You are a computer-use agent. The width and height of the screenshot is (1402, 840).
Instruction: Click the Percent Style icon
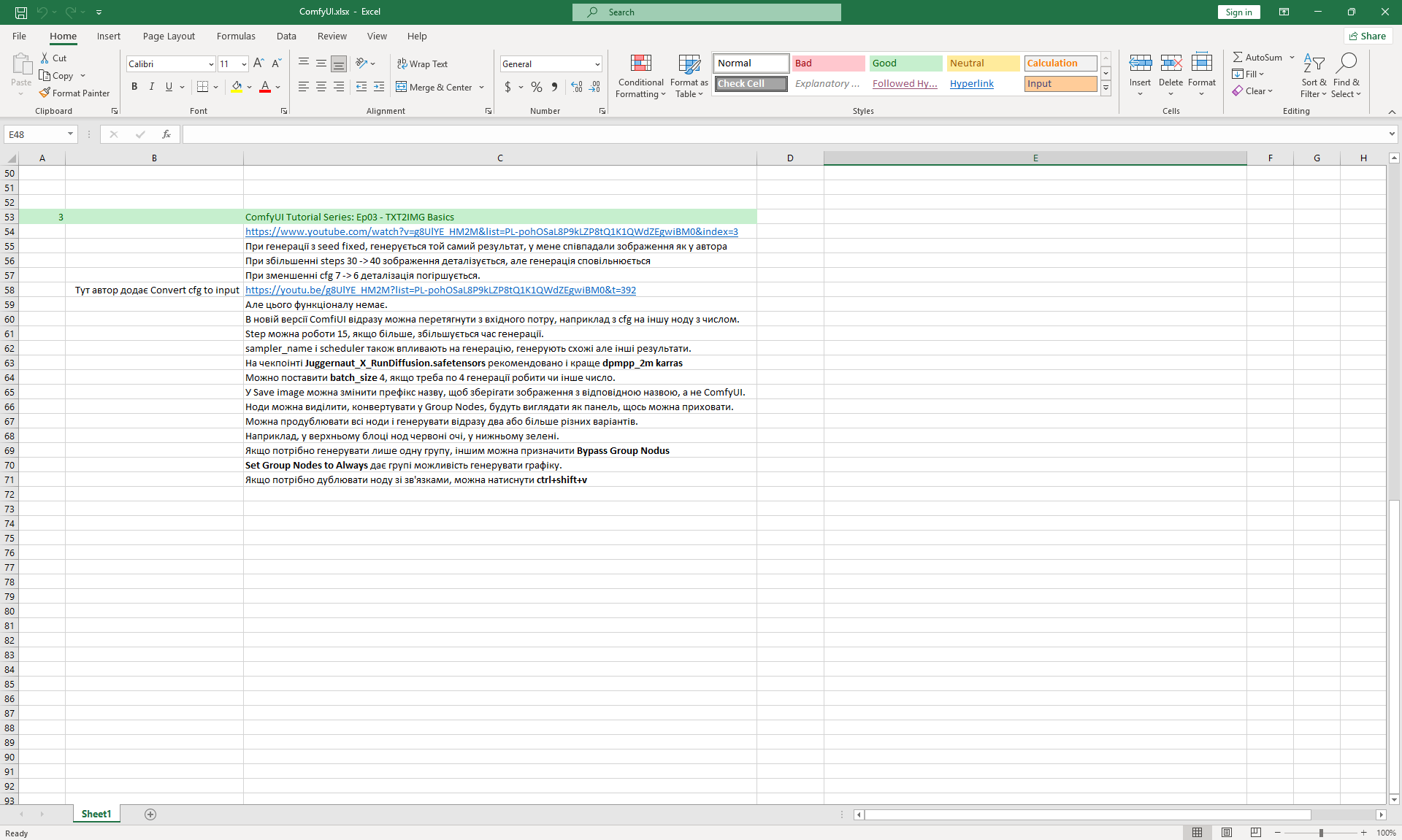pyautogui.click(x=537, y=87)
